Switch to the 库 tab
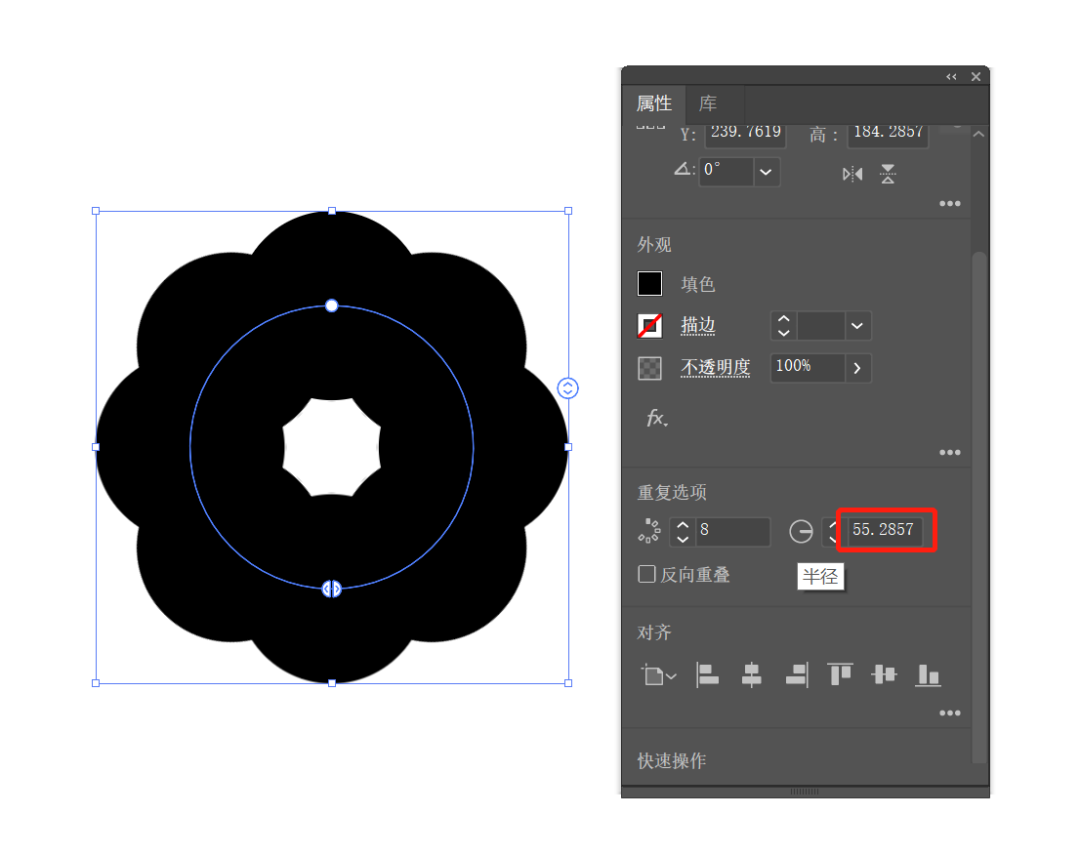Screen dimensions: 1080x855 pos(708,104)
